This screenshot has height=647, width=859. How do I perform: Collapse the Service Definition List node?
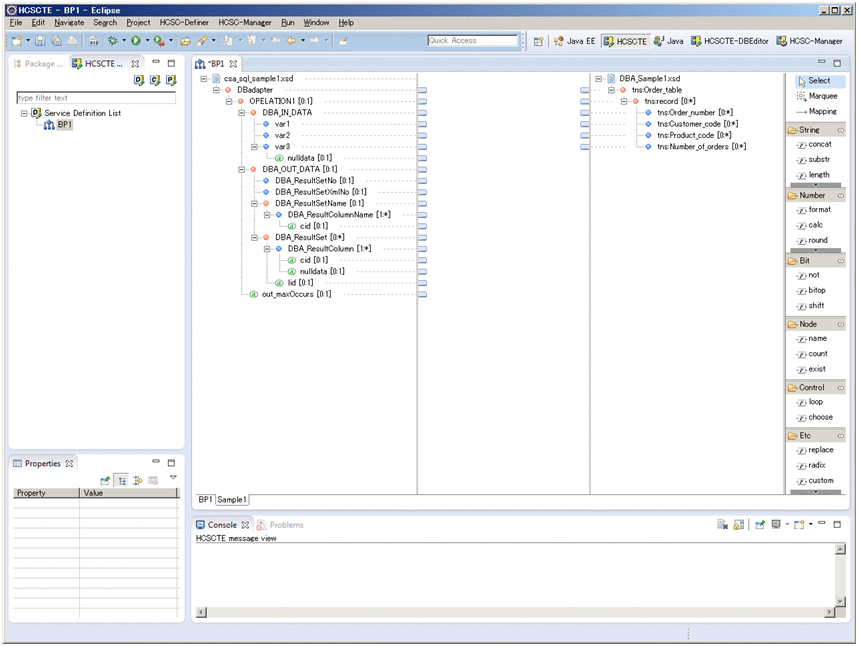[23, 113]
